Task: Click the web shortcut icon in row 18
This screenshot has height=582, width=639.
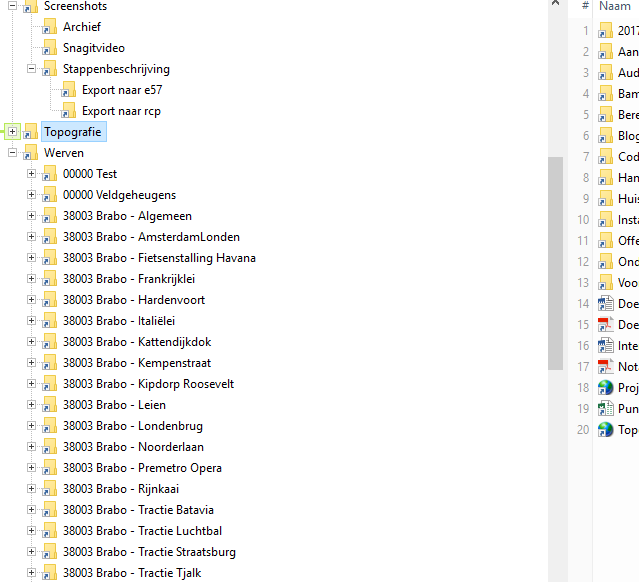Action: tap(605, 387)
